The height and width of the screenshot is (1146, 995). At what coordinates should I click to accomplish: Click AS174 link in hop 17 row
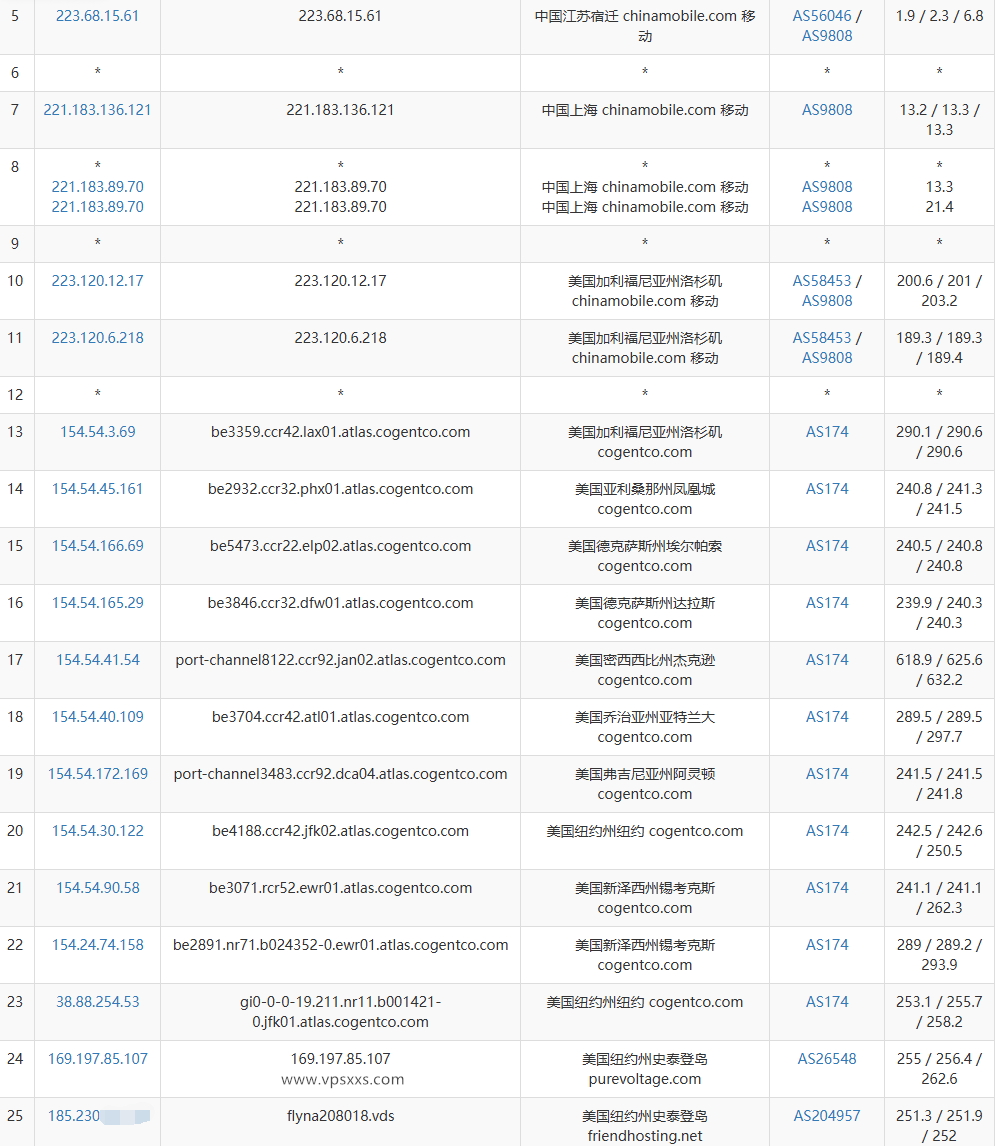pyautogui.click(x=827, y=660)
